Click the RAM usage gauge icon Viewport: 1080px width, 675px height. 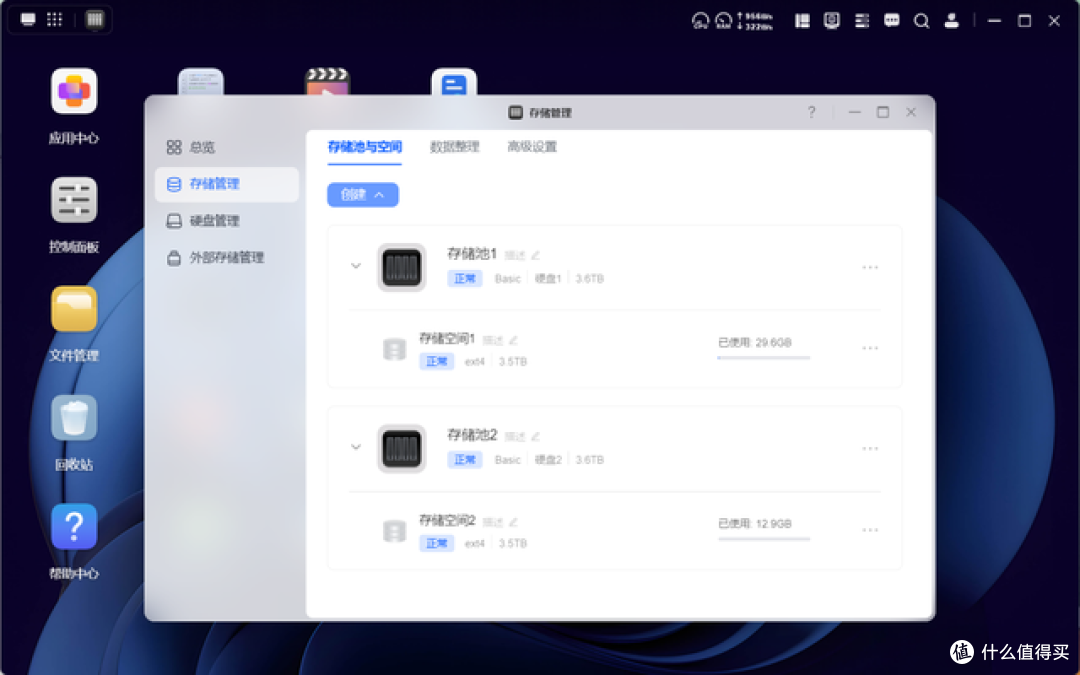tap(723, 21)
